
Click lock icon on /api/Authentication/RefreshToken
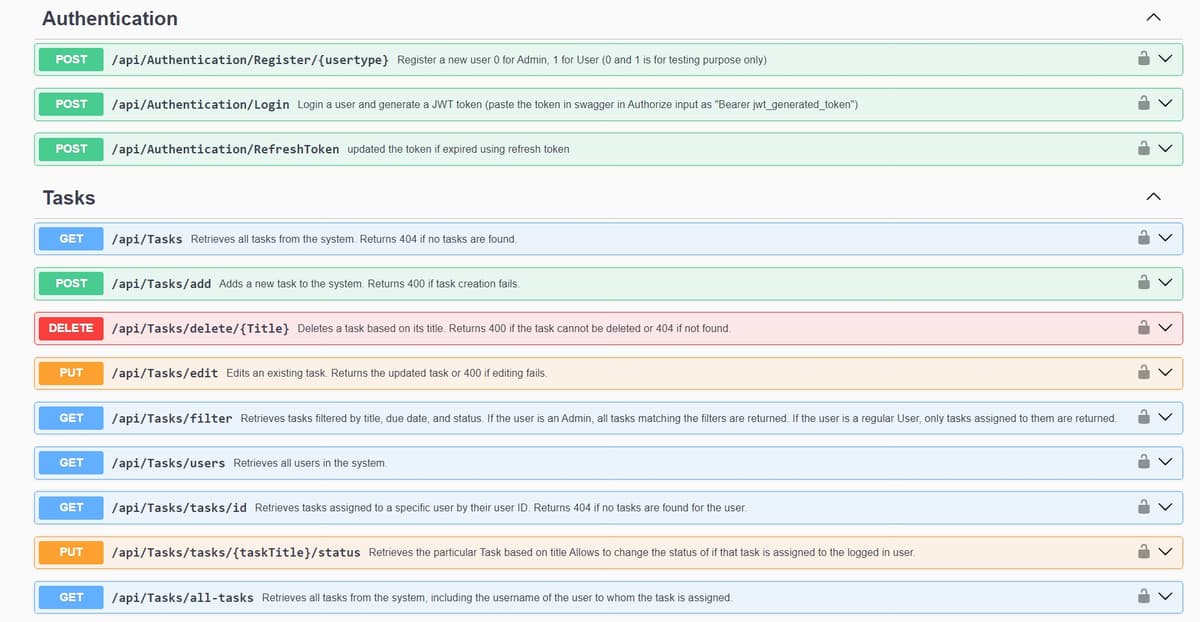tap(1143, 148)
